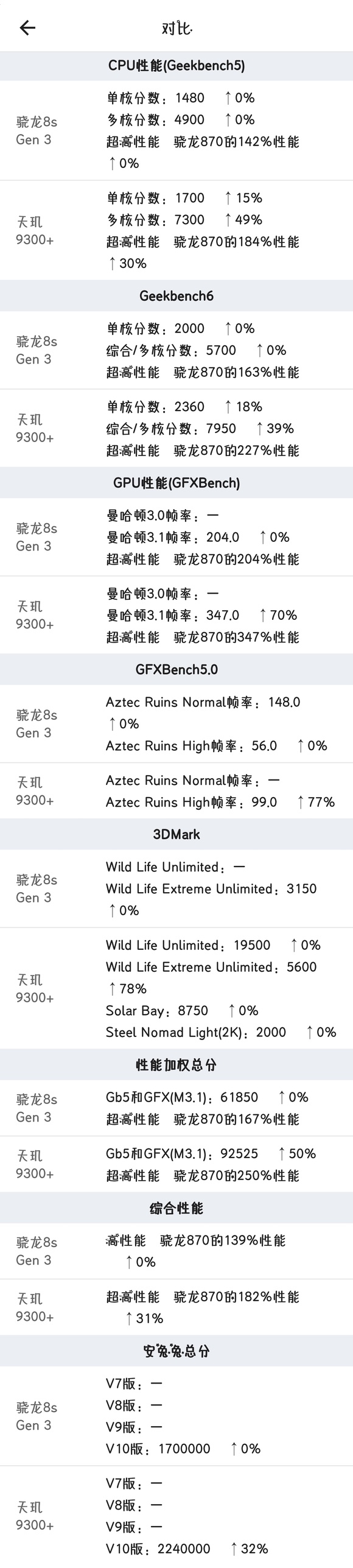Click 曼哈顿3.1帧率 347.0 result line
The height and width of the screenshot is (1568, 353).
point(201,616)
